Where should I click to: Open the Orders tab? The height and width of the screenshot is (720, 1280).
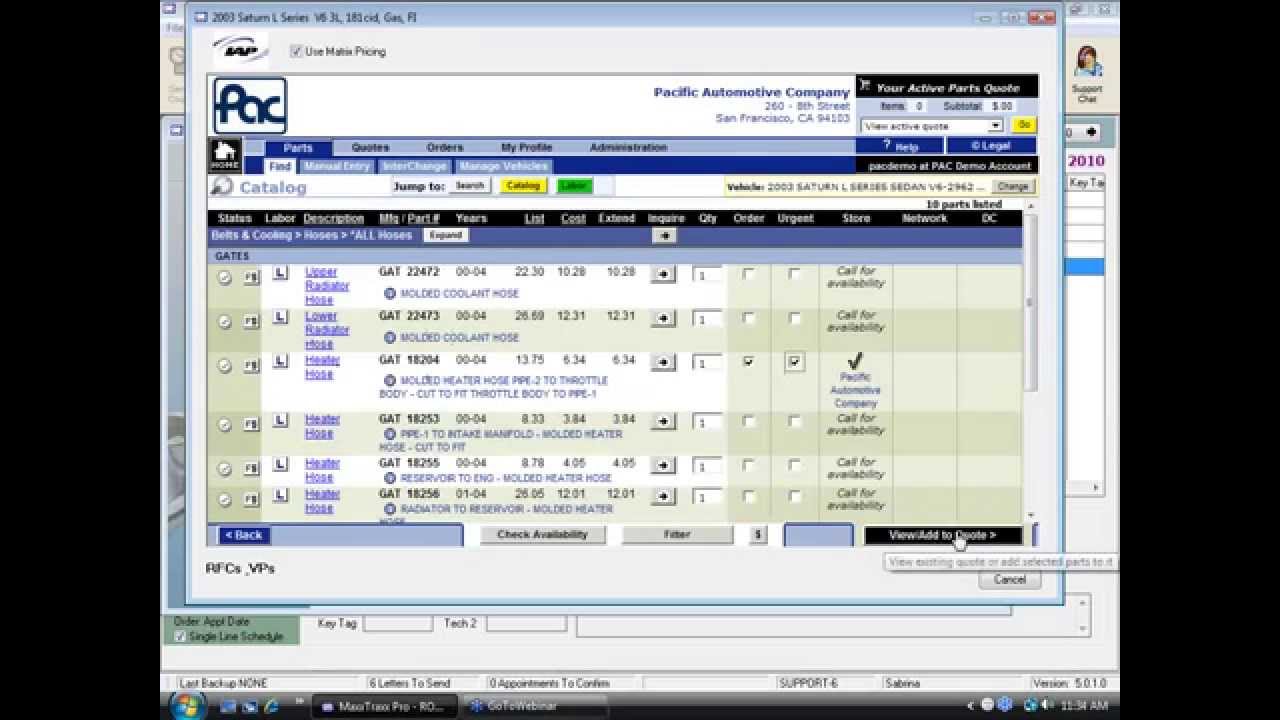tap(445, 147)
